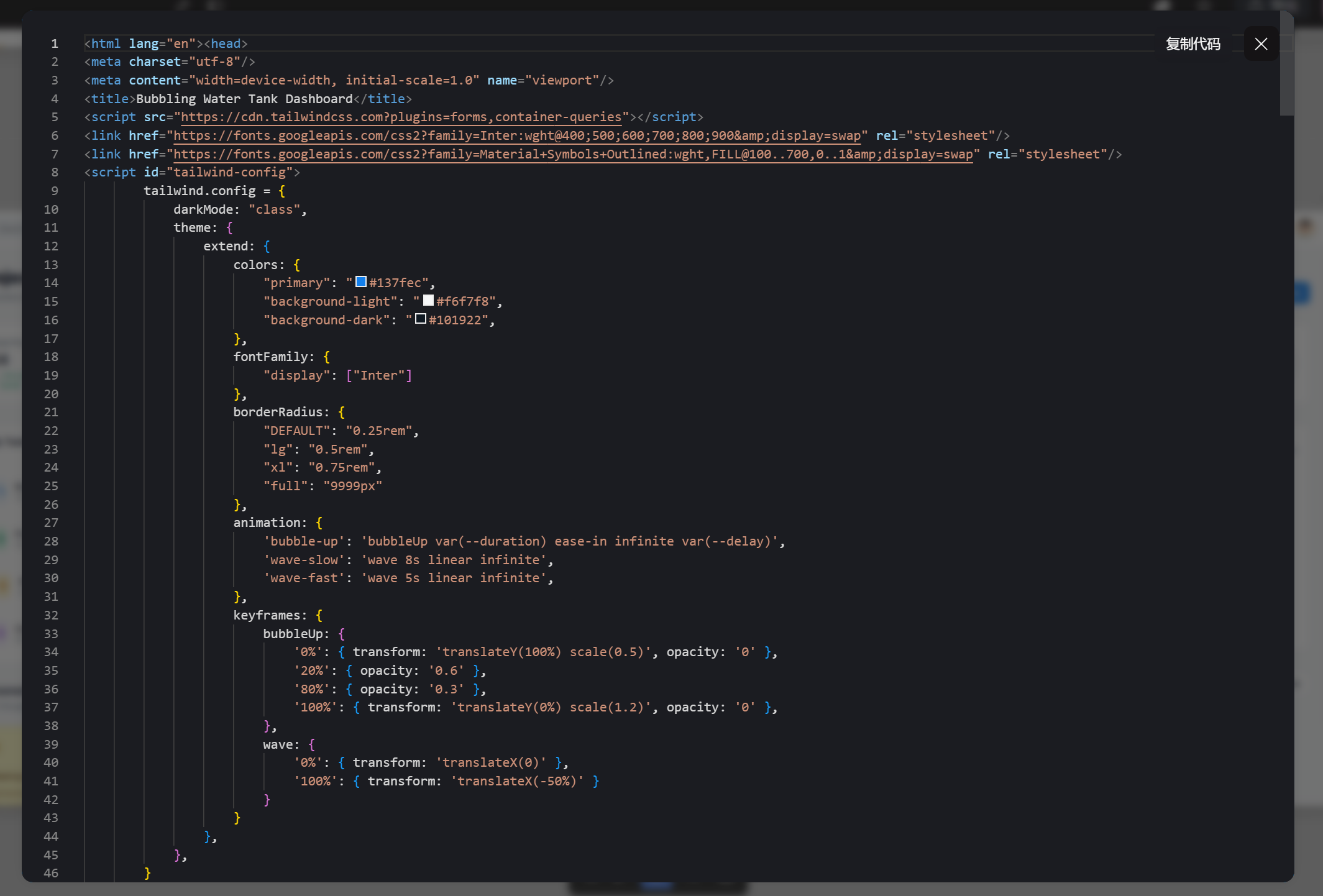Close the code viewer with X icon
Screen dimensions: 1323x896
point(1261,44)
